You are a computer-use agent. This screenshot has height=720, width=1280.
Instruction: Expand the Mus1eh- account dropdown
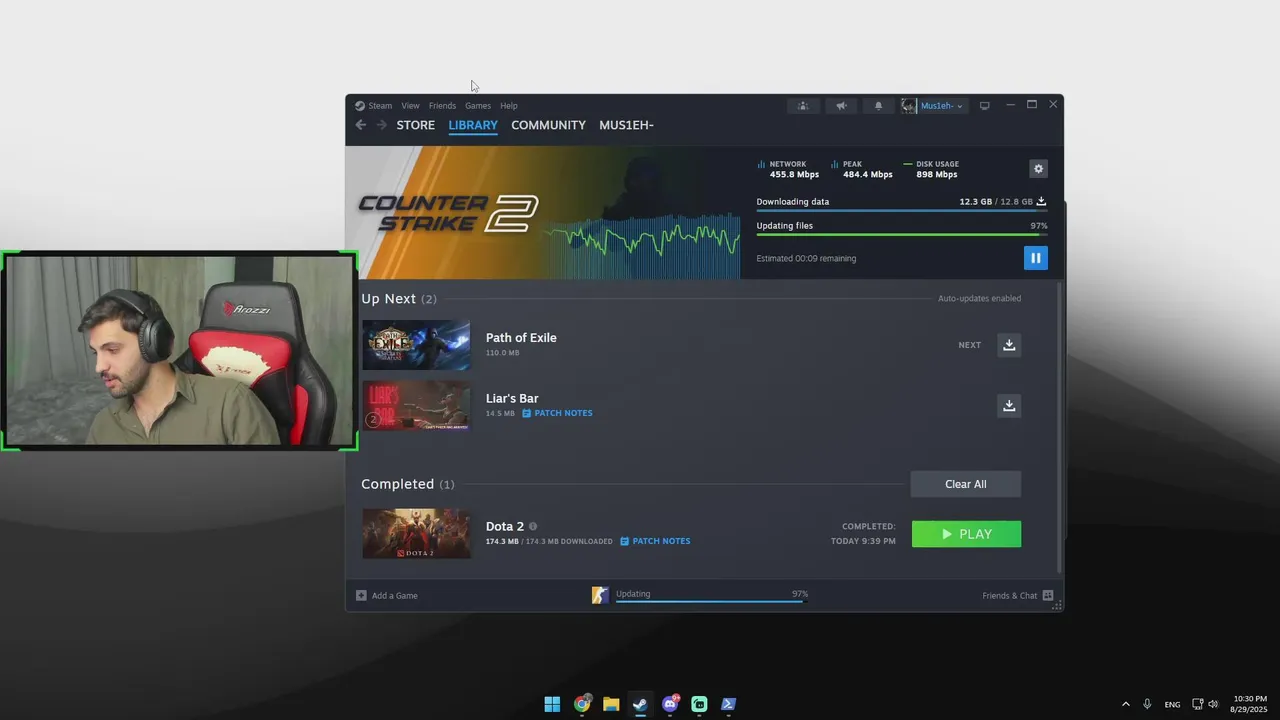coord(942,106)
